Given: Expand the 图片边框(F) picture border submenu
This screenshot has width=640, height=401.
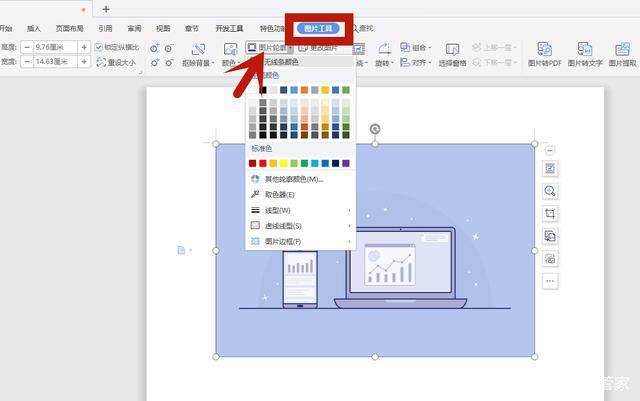Looking at the screenshot, I should tap(300, 241).
